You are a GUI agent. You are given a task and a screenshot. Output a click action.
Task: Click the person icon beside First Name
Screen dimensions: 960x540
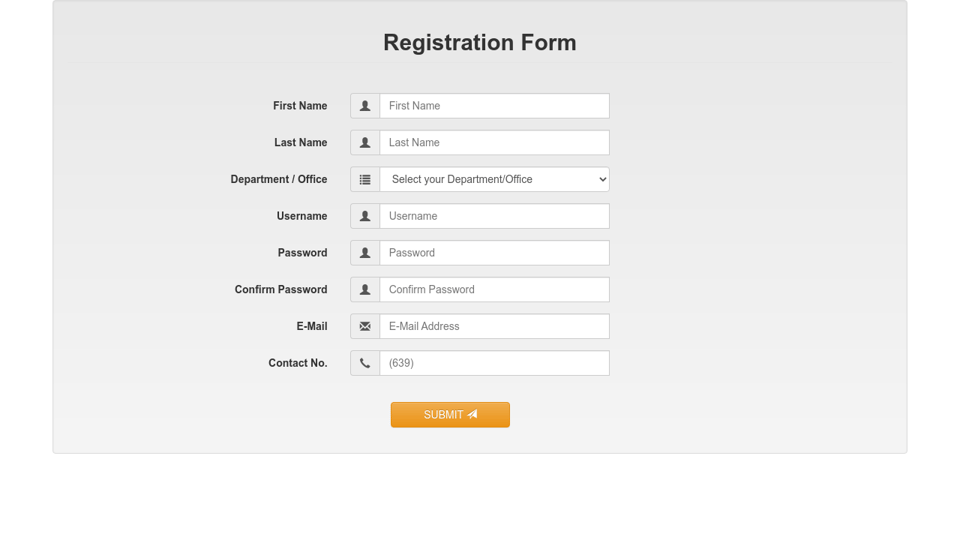365,106
